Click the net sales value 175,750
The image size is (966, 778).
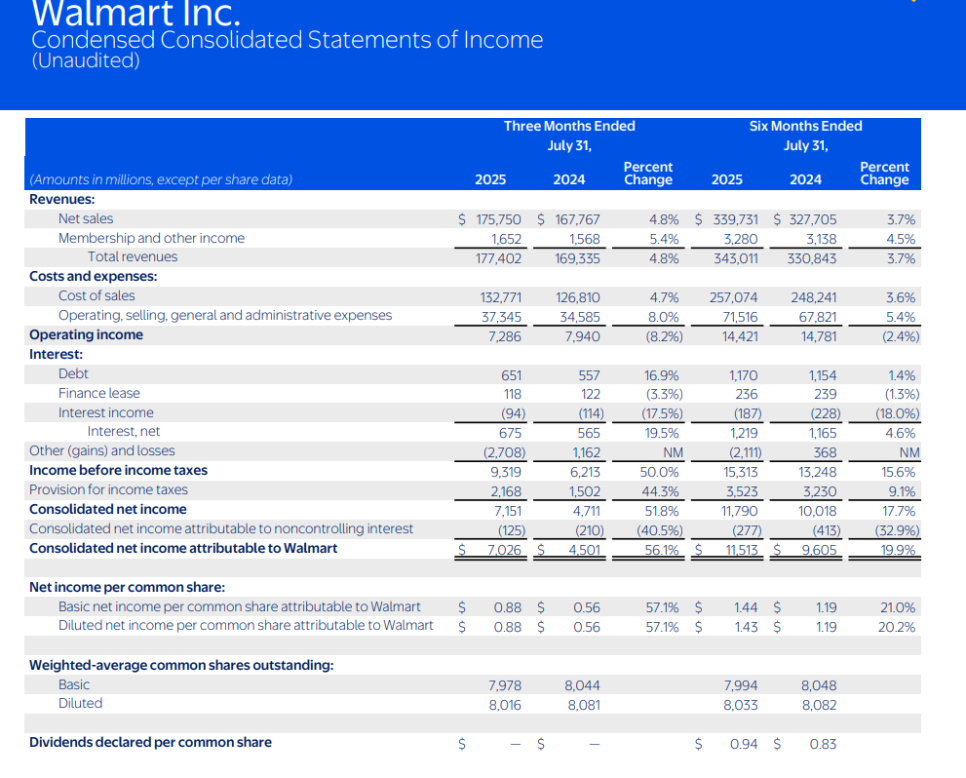[x=498, y=220]
